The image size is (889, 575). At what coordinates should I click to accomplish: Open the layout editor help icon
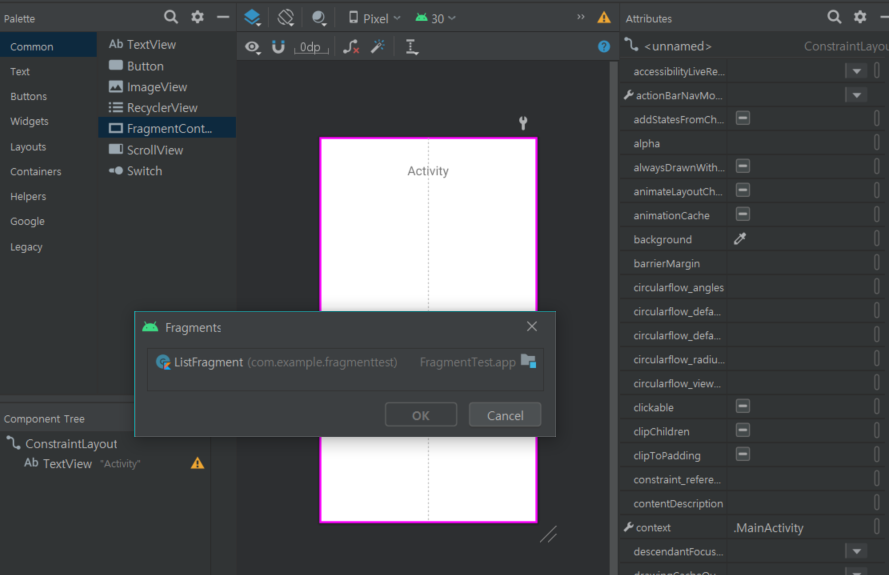click(x=604, y=46)
